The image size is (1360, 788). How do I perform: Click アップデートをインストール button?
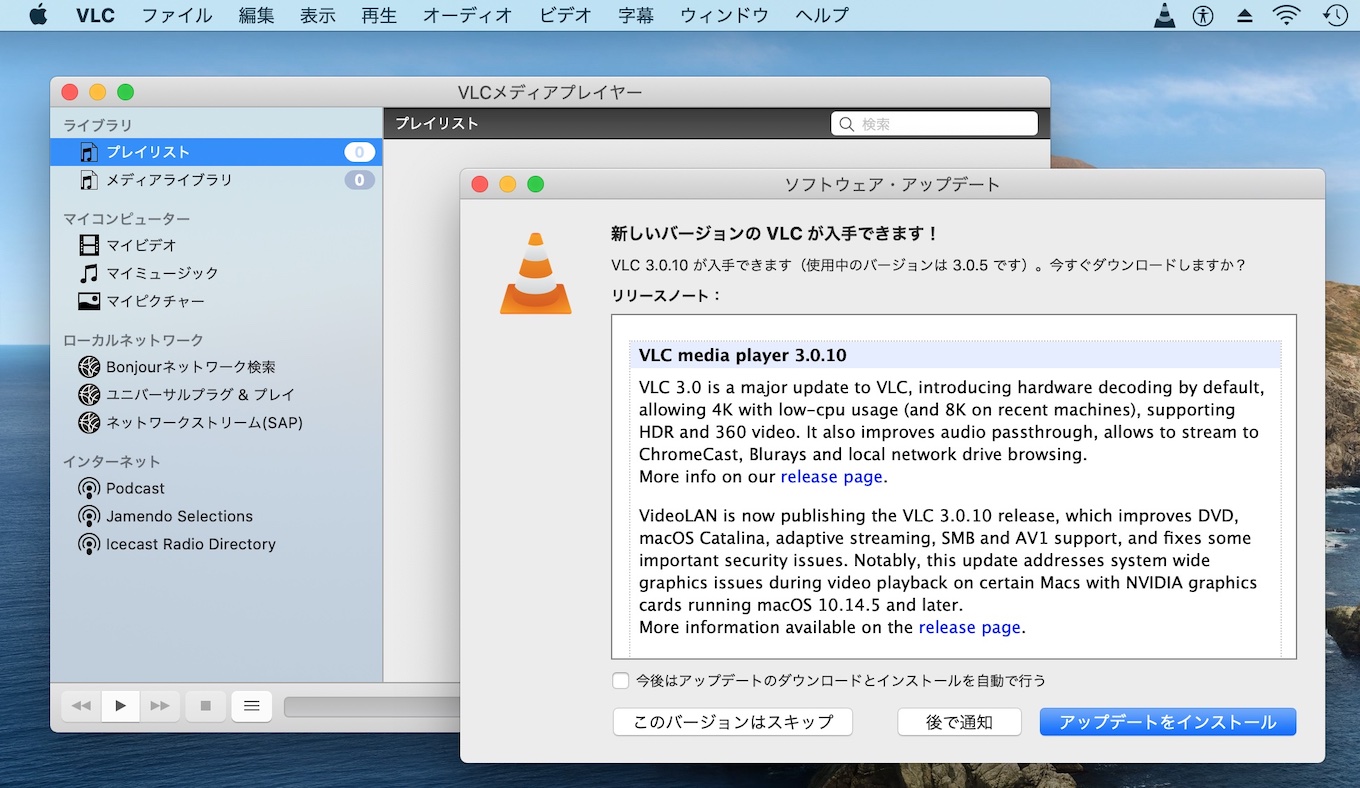point(1168,722)
